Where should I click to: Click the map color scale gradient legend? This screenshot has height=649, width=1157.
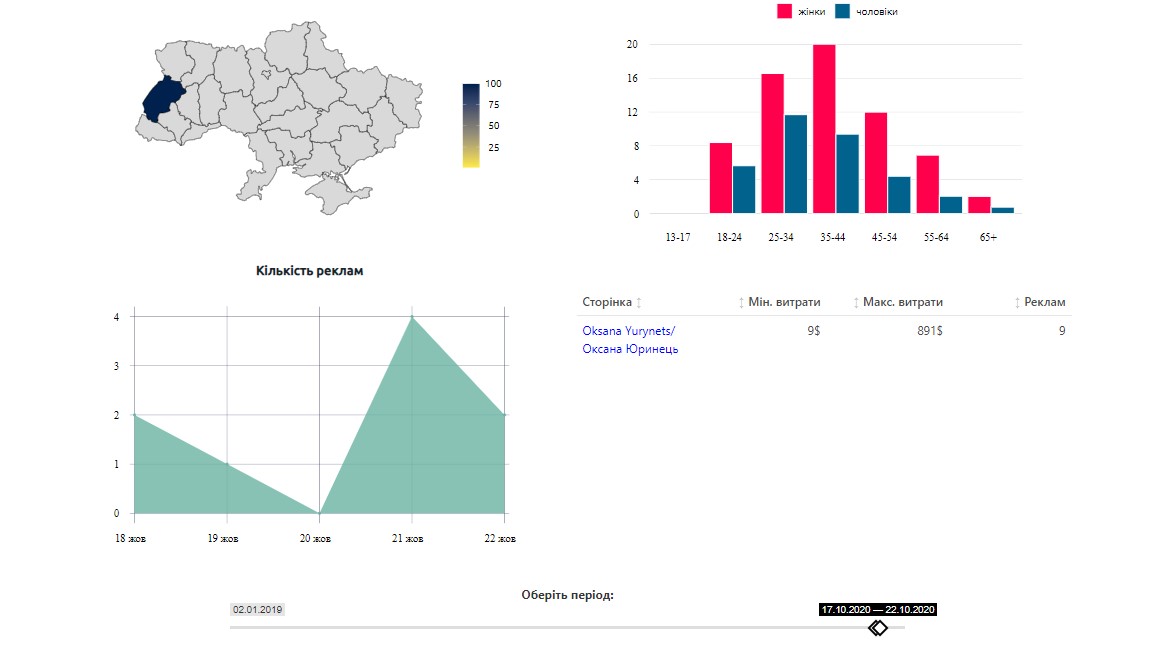tap(471, 125)
